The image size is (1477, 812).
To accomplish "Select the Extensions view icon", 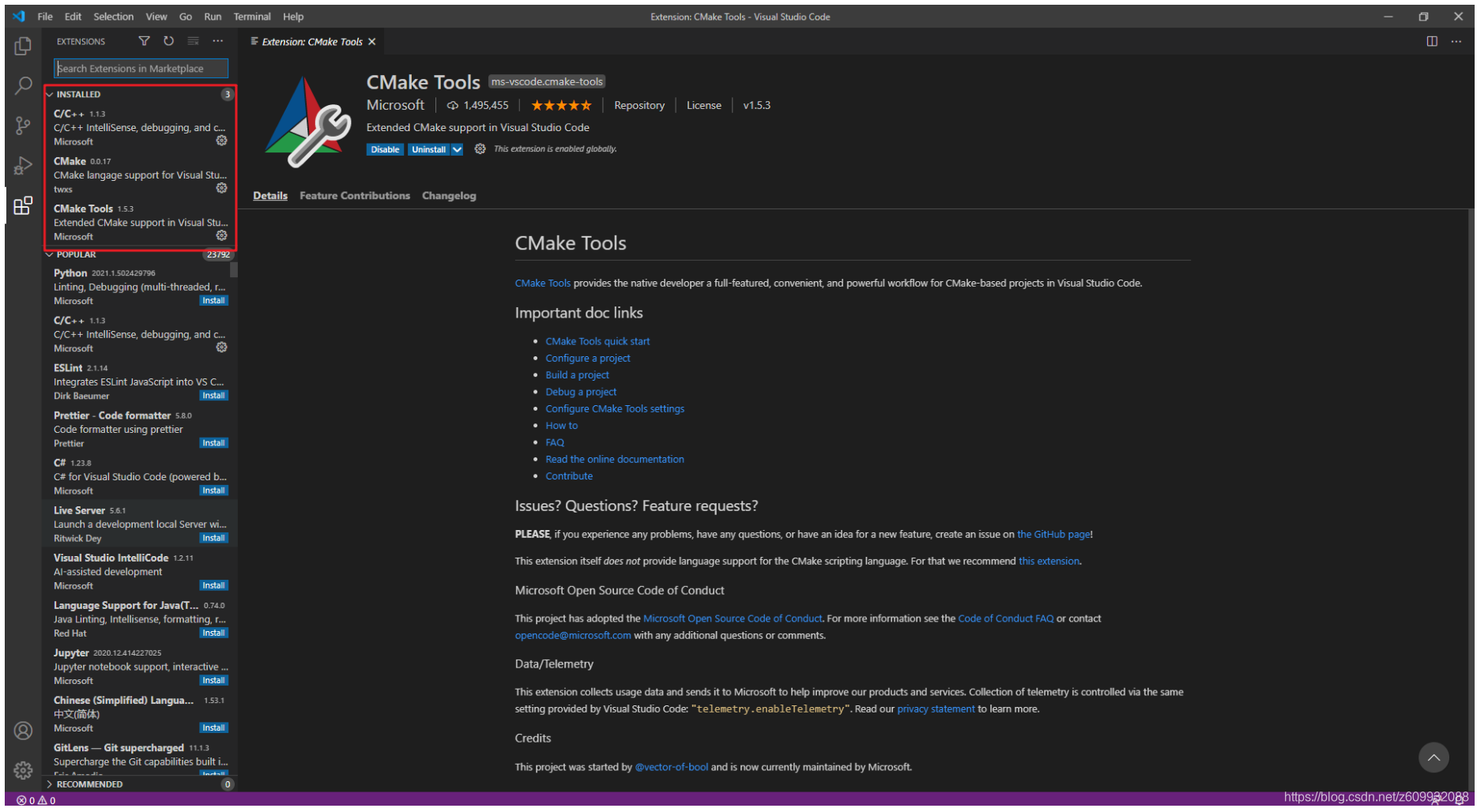I will coord(23,206).
